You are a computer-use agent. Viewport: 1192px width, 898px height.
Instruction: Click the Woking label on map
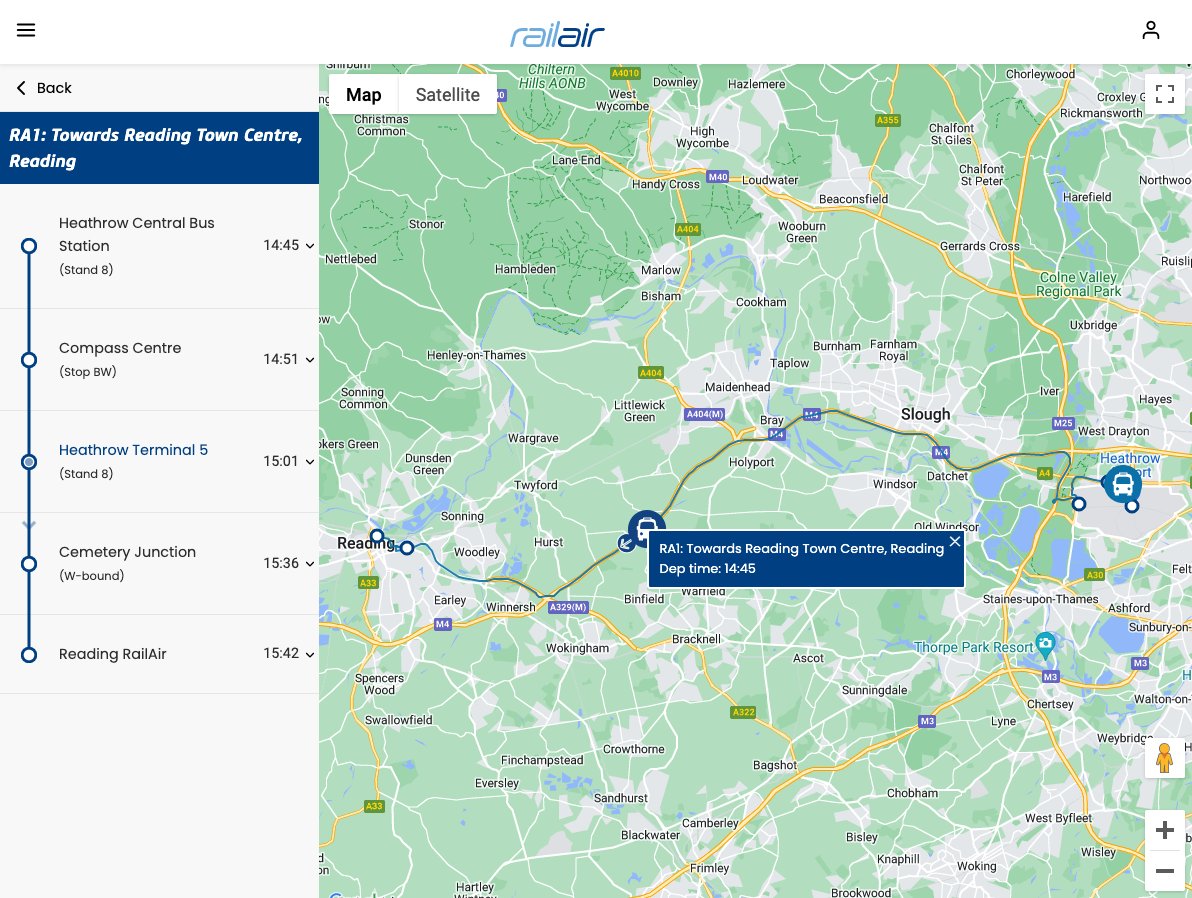(976, 866)
